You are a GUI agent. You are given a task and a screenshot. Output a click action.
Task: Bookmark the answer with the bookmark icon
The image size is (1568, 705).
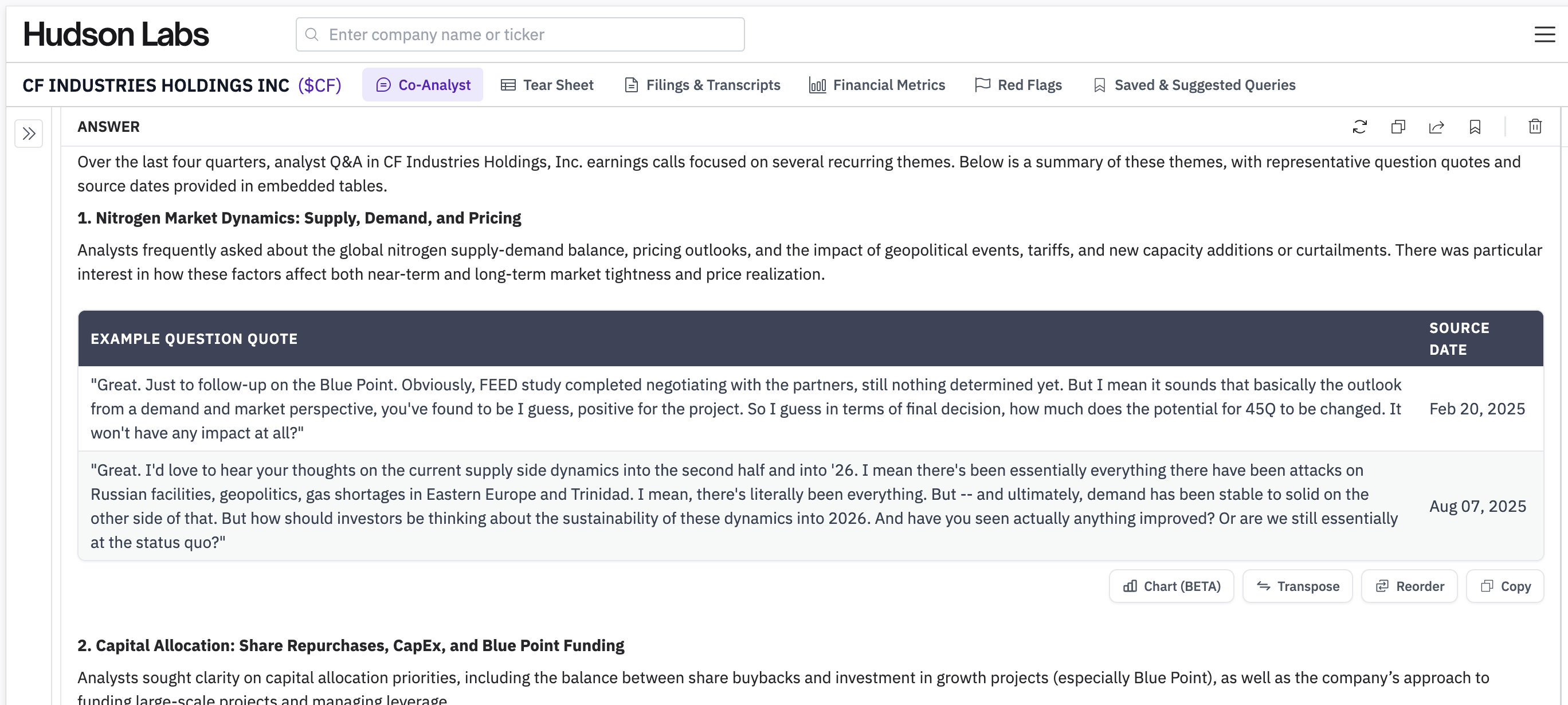(1475, 127)
